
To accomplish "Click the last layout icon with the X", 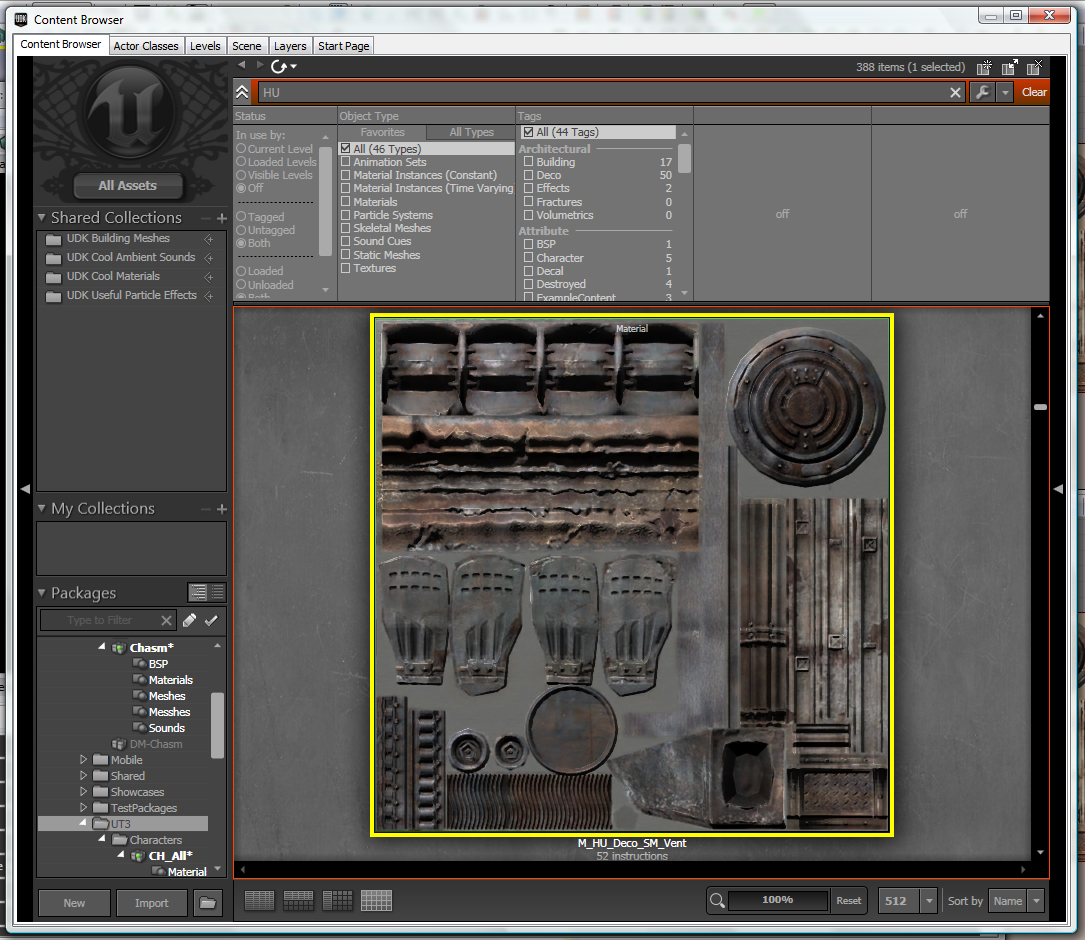I will 1034,67.
